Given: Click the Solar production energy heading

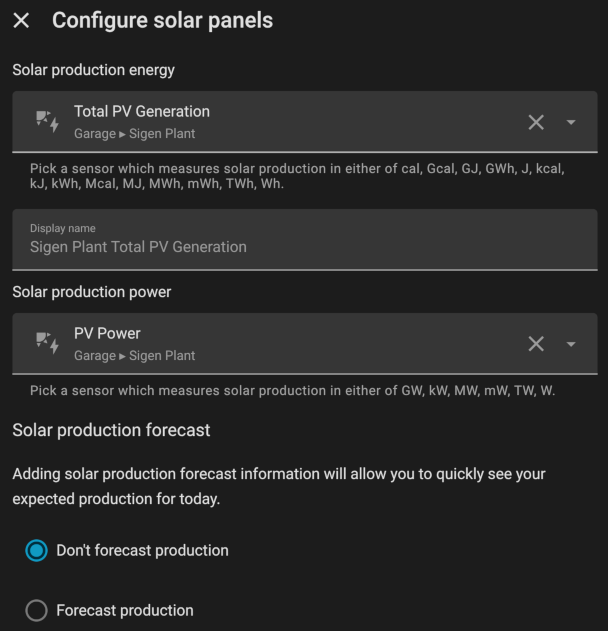Looking at the screenshot, I should pyautogui.click(x=93, y=70).
